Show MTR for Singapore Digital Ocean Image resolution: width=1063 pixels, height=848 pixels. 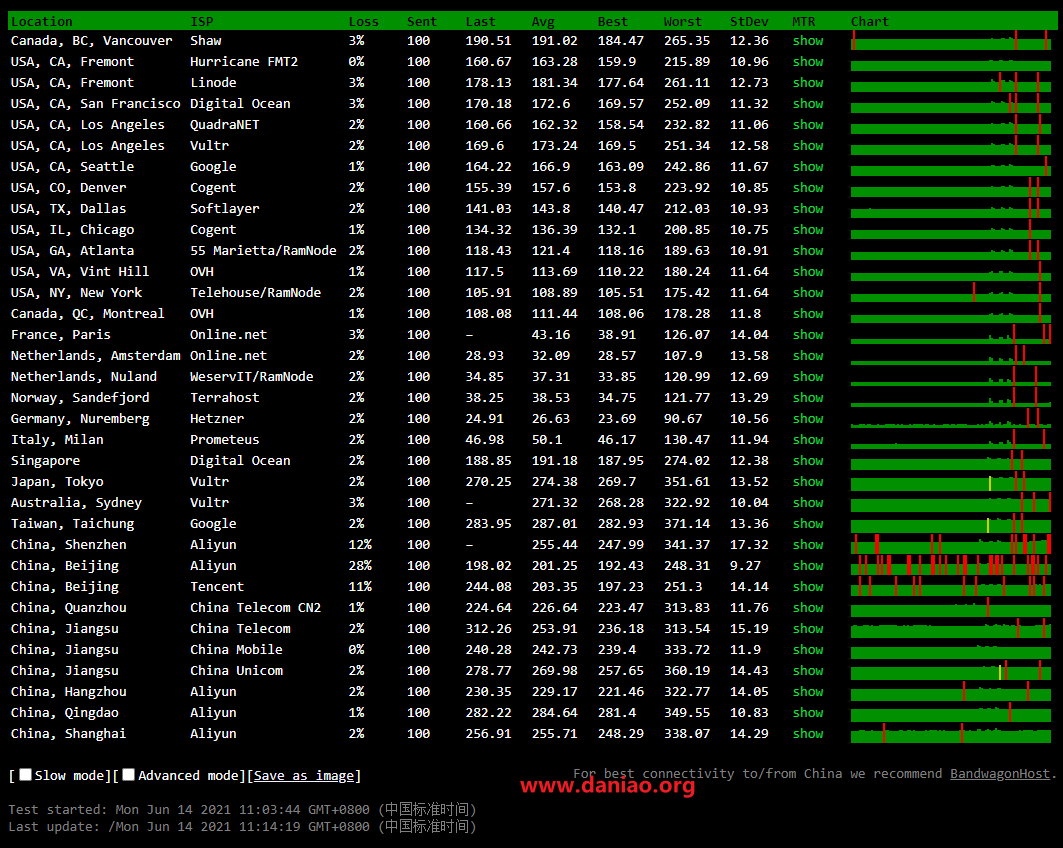(808, 461)
